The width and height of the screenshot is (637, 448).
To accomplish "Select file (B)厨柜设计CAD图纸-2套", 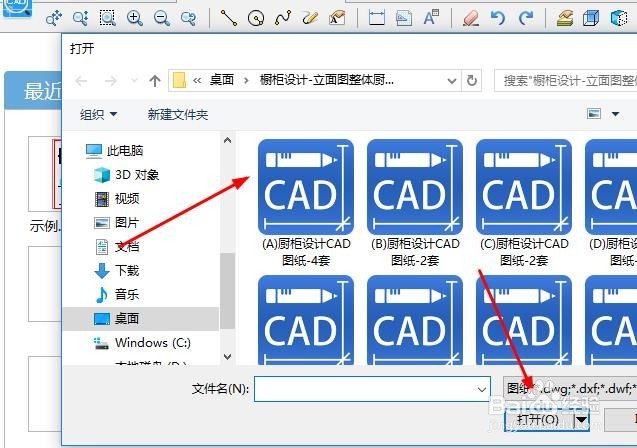I will coord(415,203).
